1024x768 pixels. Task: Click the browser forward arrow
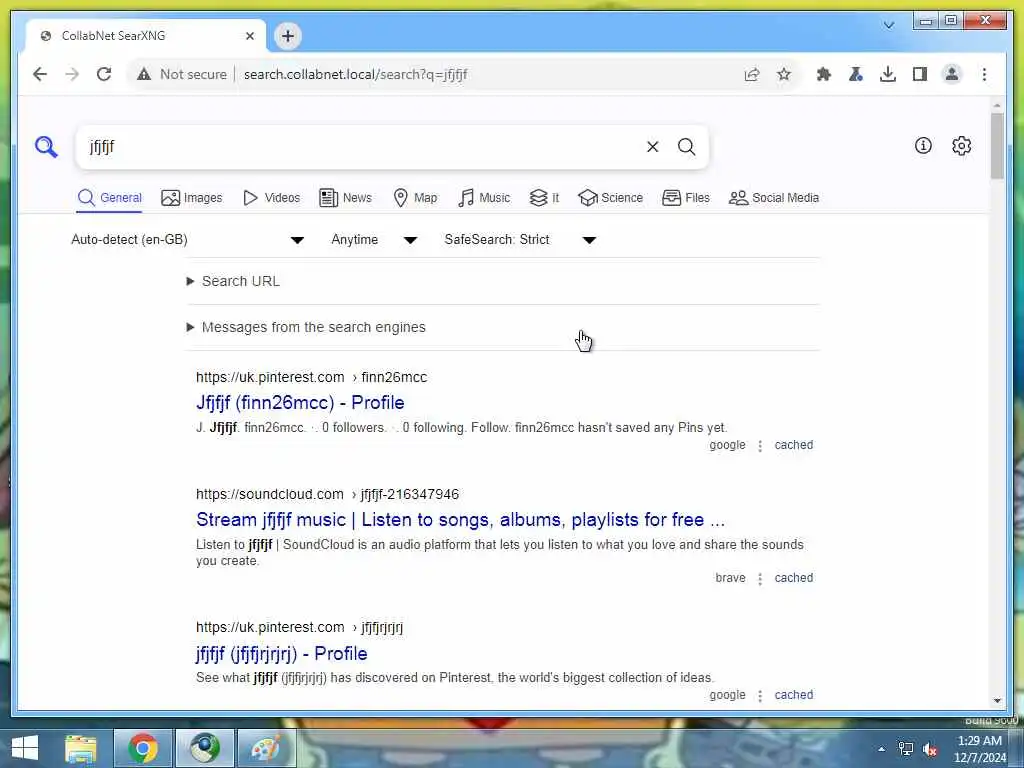(x=72, y=74)
